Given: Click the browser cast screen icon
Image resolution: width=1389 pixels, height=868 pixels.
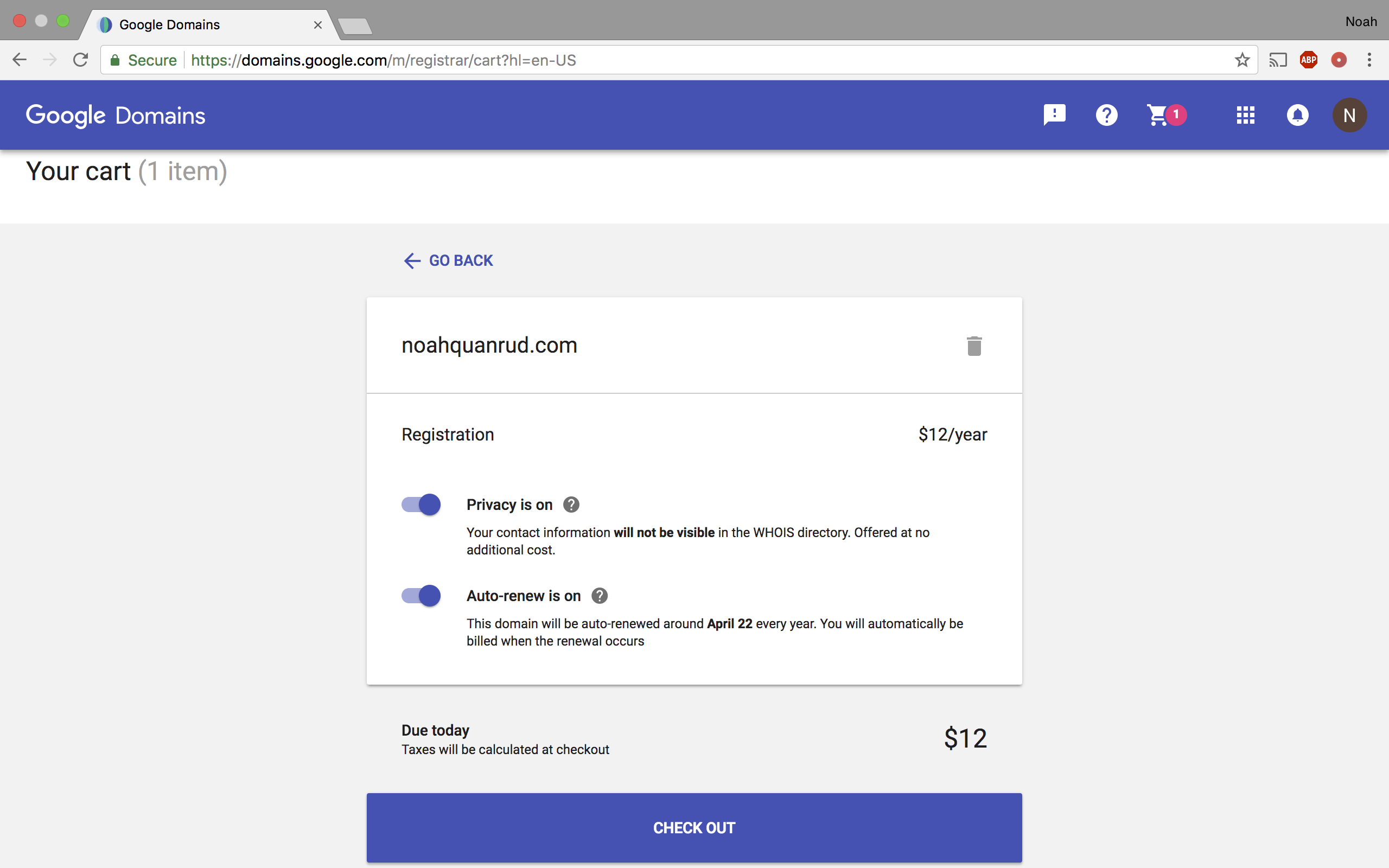Looking at the screenshot, I should (1278, 60).
